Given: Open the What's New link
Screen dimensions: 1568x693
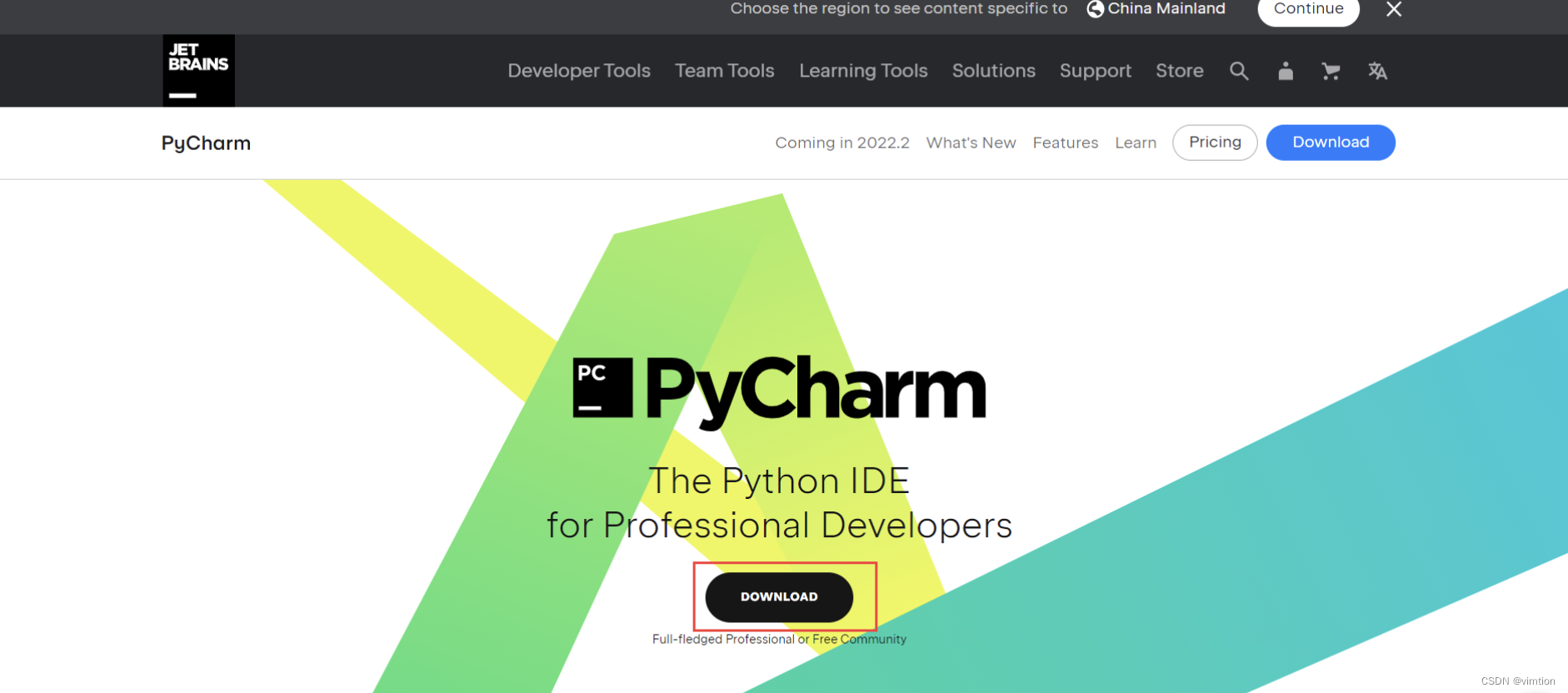Looking at the screenshot, I should 971,142.
